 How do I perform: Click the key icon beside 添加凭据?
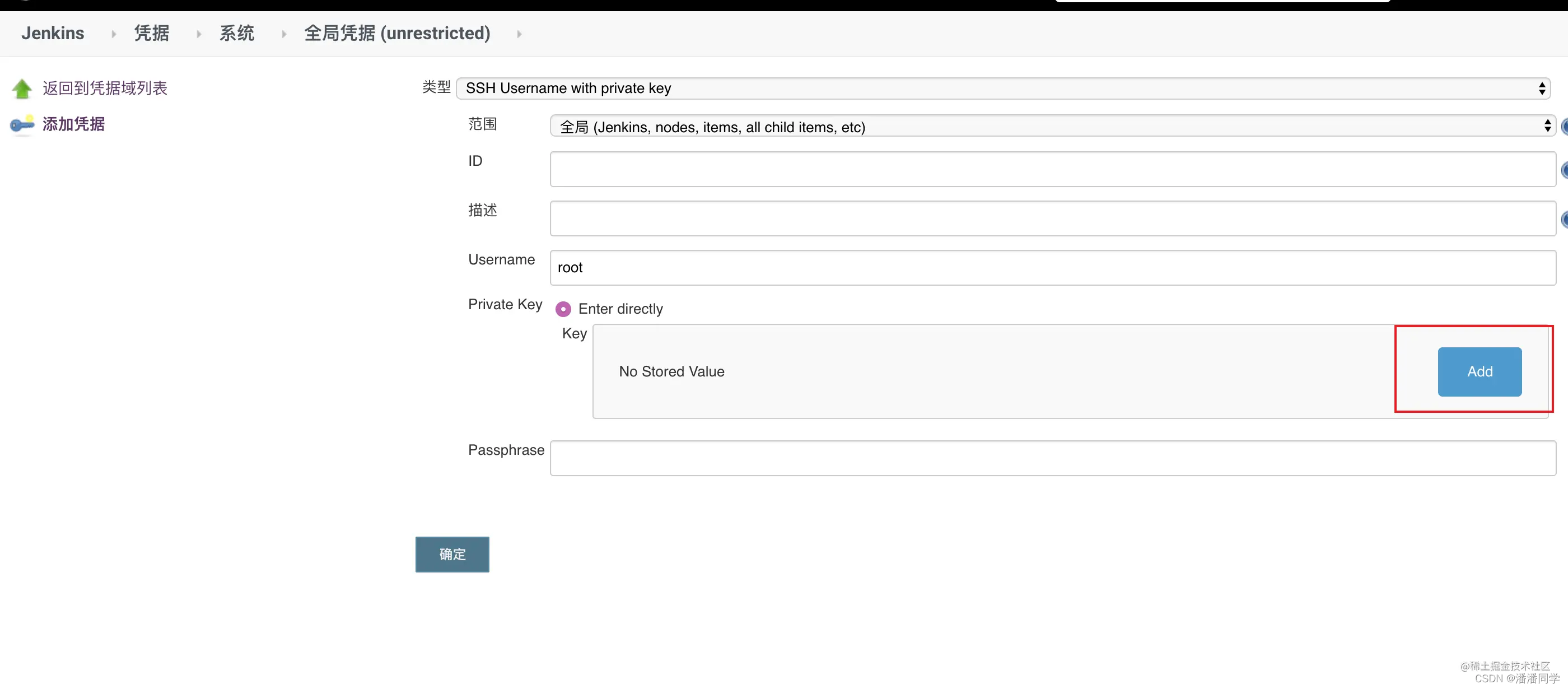click(x=22, y=125)
